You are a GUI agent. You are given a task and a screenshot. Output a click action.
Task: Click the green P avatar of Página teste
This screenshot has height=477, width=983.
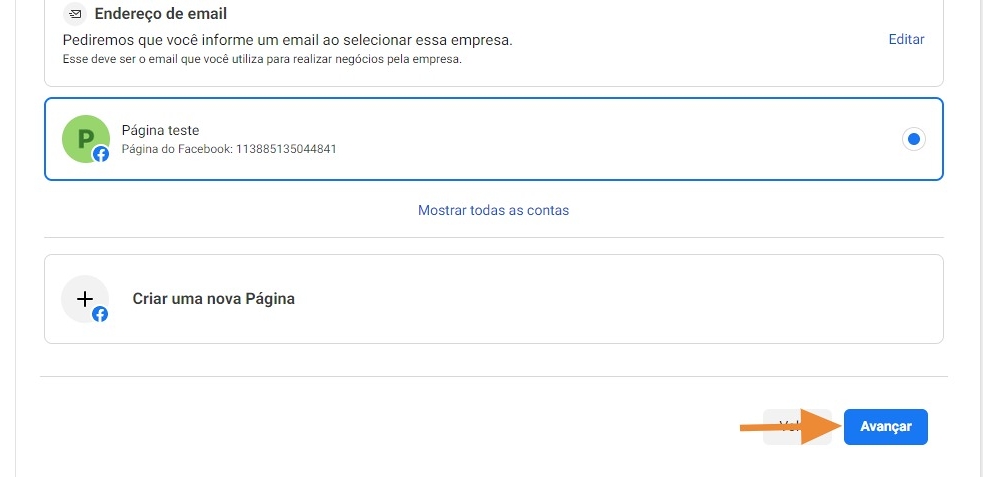pos(84,137)
